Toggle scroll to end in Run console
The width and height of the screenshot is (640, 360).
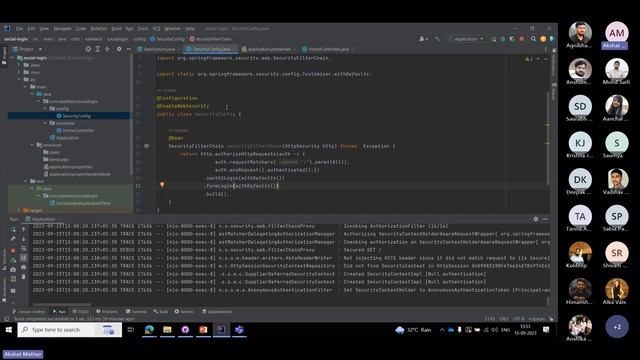pos(24,258)
